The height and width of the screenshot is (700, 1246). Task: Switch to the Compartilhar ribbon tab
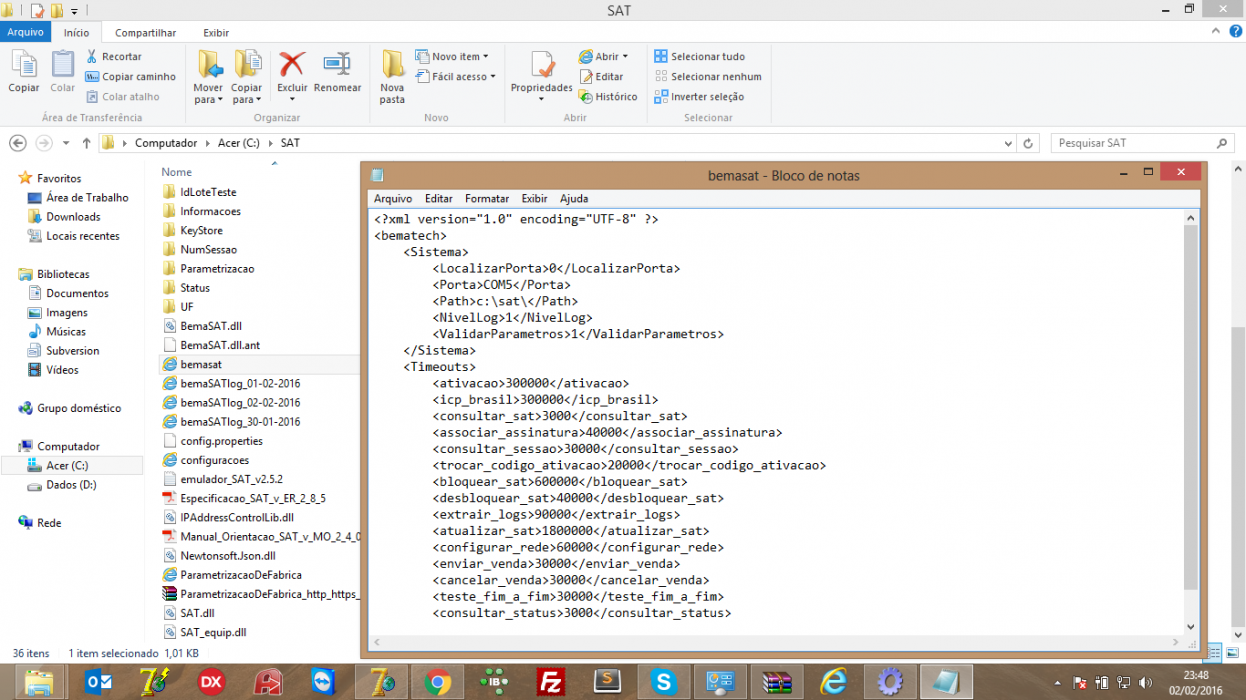pos(145,33)
